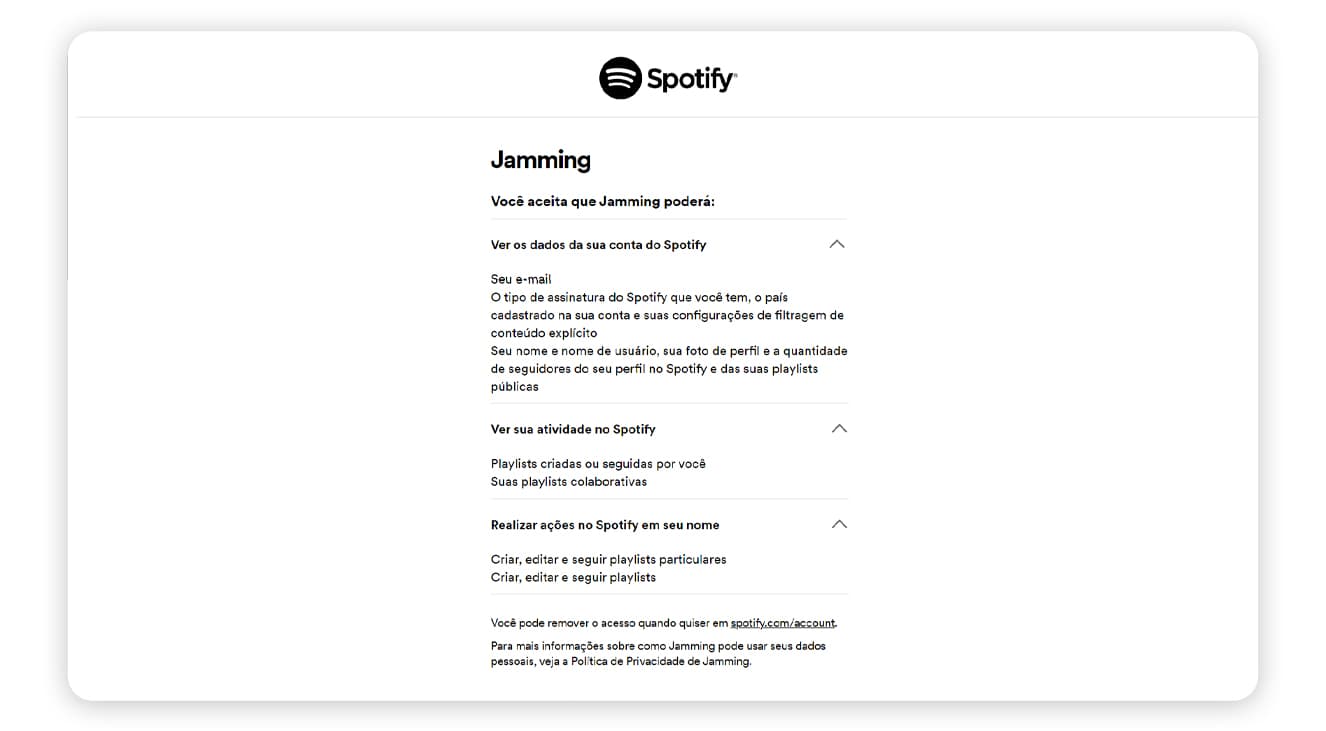Click the Jamming app title heading

tap(541, 160)
